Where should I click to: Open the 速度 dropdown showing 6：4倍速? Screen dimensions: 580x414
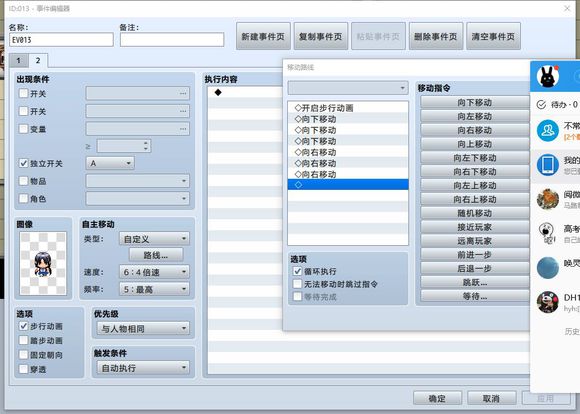(x=154, y=272)
